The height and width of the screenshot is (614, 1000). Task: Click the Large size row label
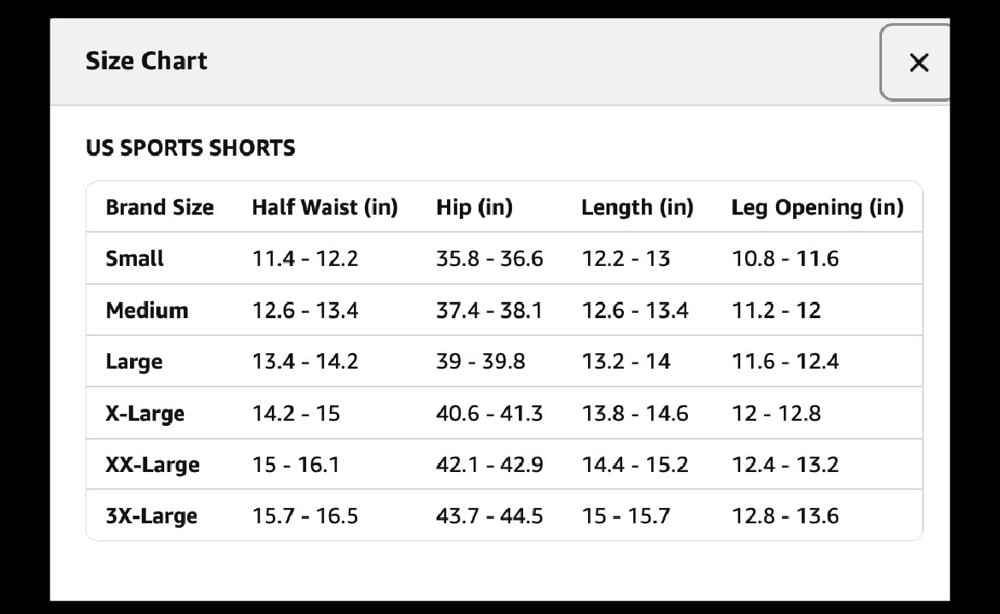pyautogui.click(x=134, y=362)
